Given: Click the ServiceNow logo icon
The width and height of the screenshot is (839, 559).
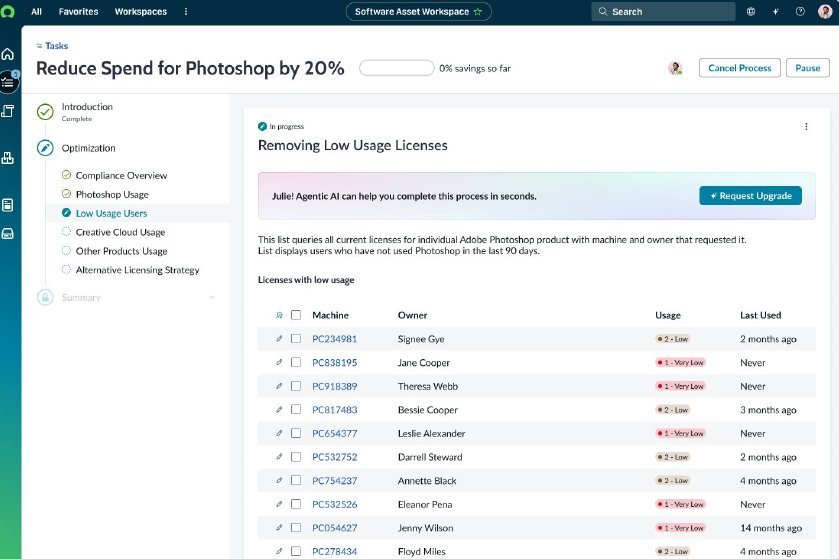Looking at the screenshot, I should click(x=7, y=11).
